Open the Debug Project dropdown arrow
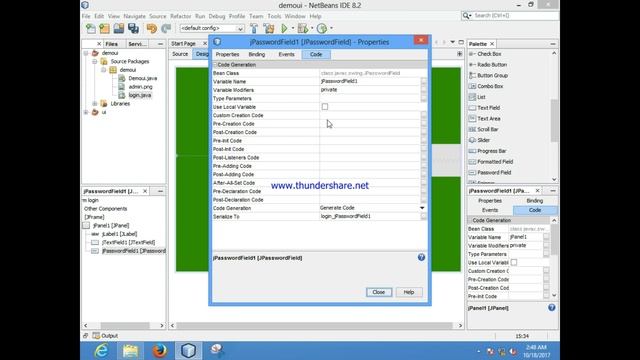The height and width of the screenshot is (360, 640). click(x=312, y=28)
